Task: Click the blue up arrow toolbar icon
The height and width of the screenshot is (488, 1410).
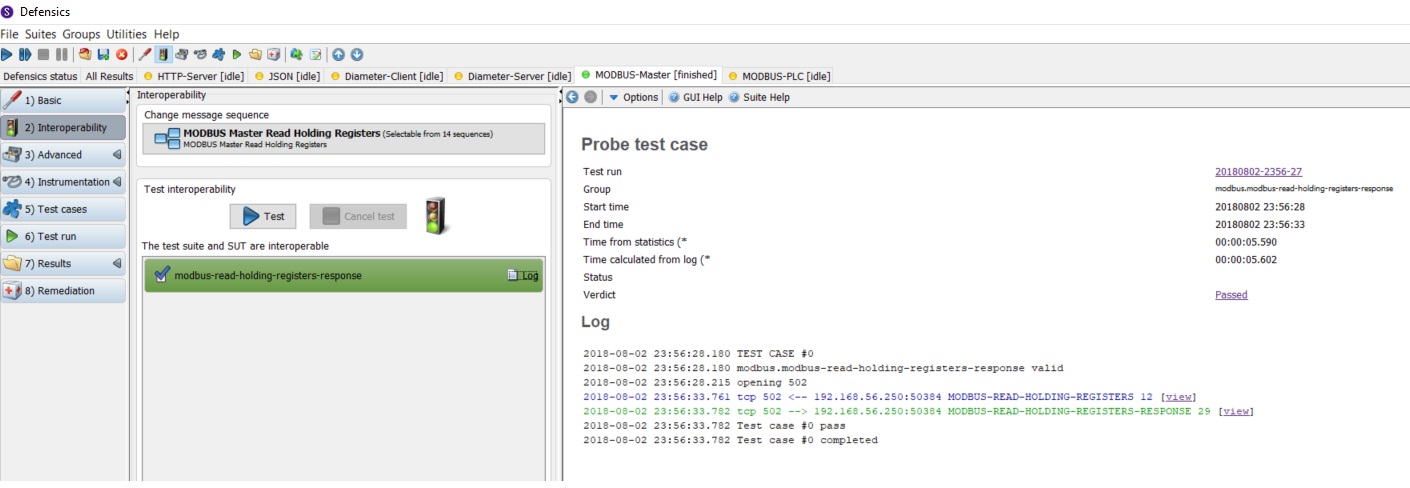Action: 338,54
